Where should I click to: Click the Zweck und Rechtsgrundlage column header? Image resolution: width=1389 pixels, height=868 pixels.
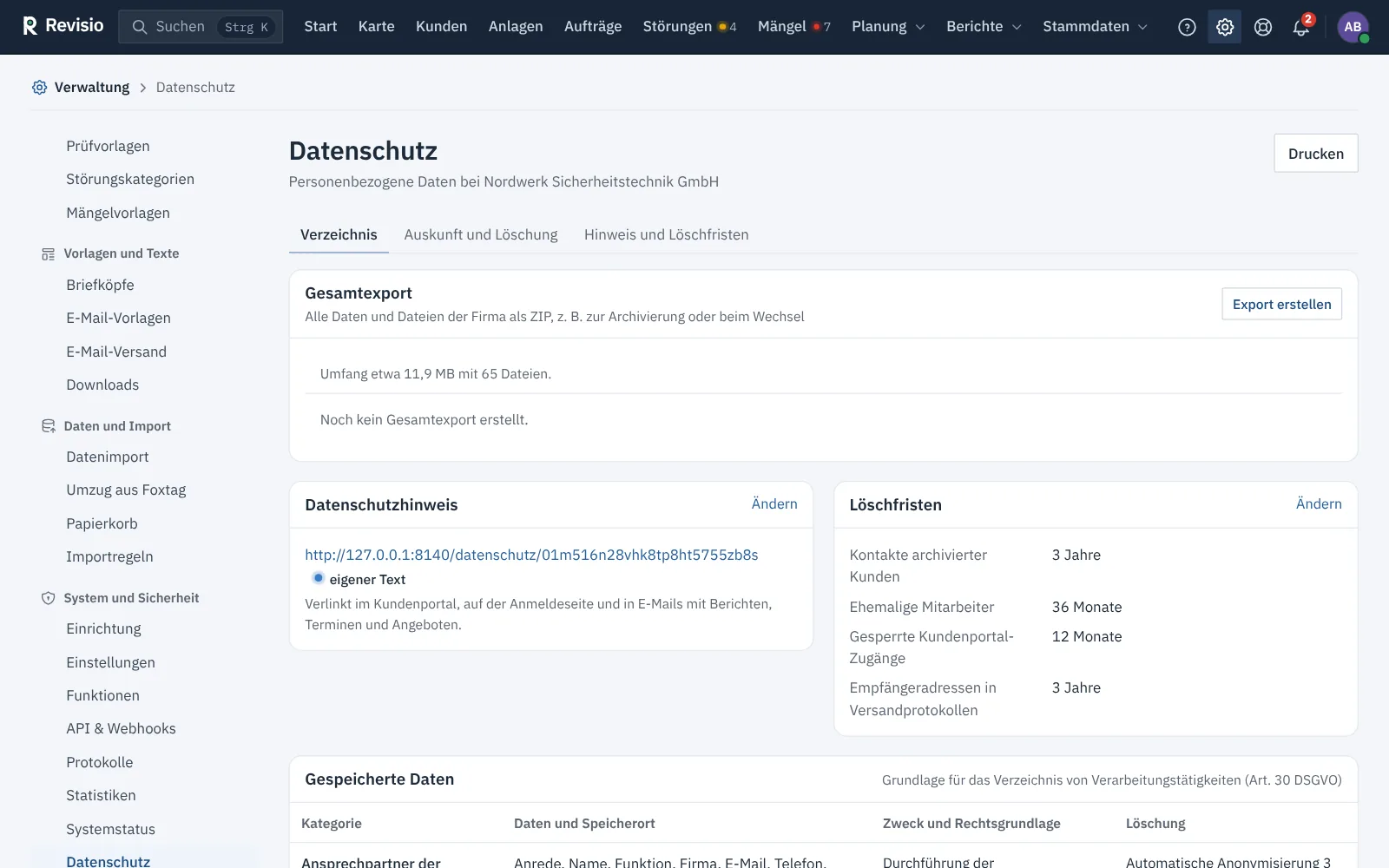tap(971, 823)
